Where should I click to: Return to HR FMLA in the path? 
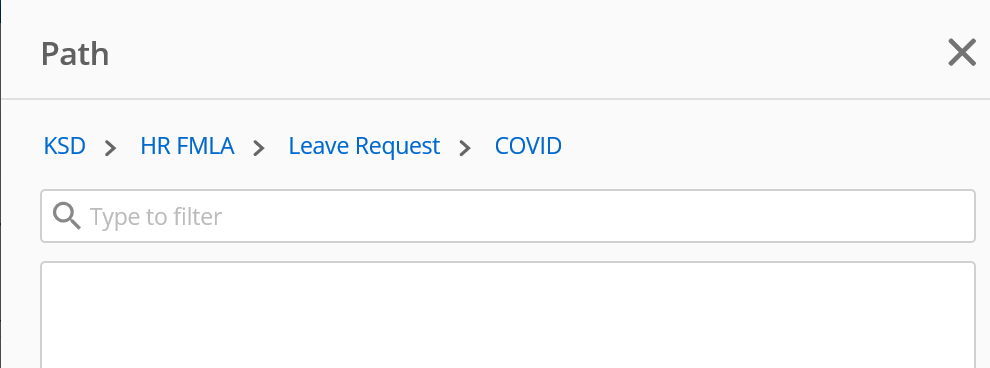pos(188,146)
